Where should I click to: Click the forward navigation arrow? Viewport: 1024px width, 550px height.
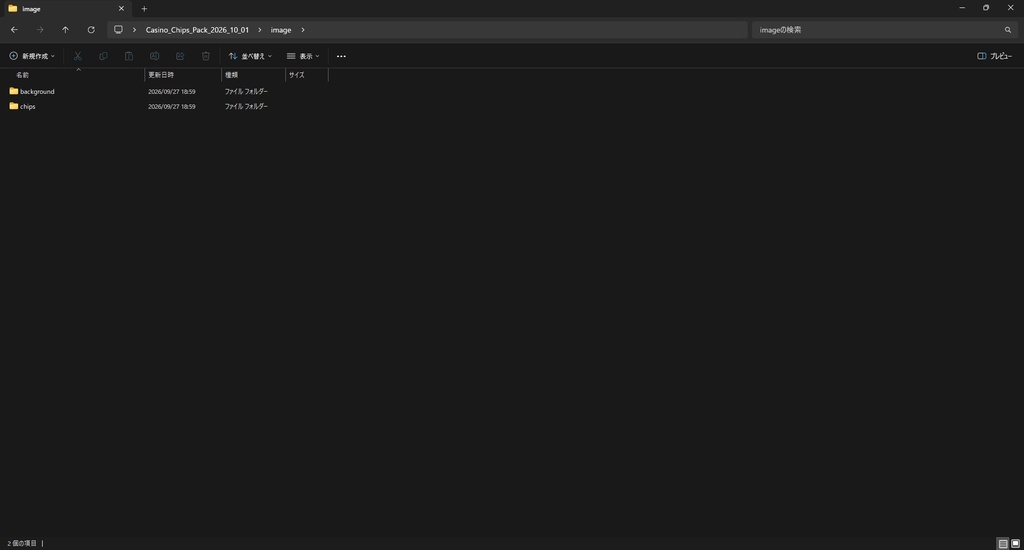[x=40, y=30]
